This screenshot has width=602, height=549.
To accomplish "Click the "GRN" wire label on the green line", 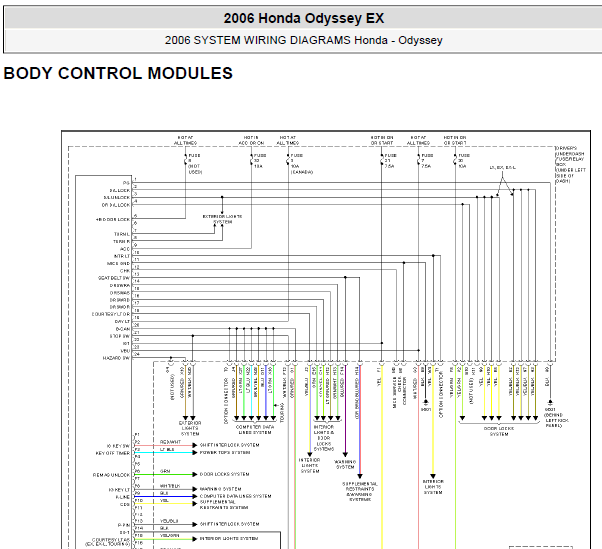I will coord(165,471).
